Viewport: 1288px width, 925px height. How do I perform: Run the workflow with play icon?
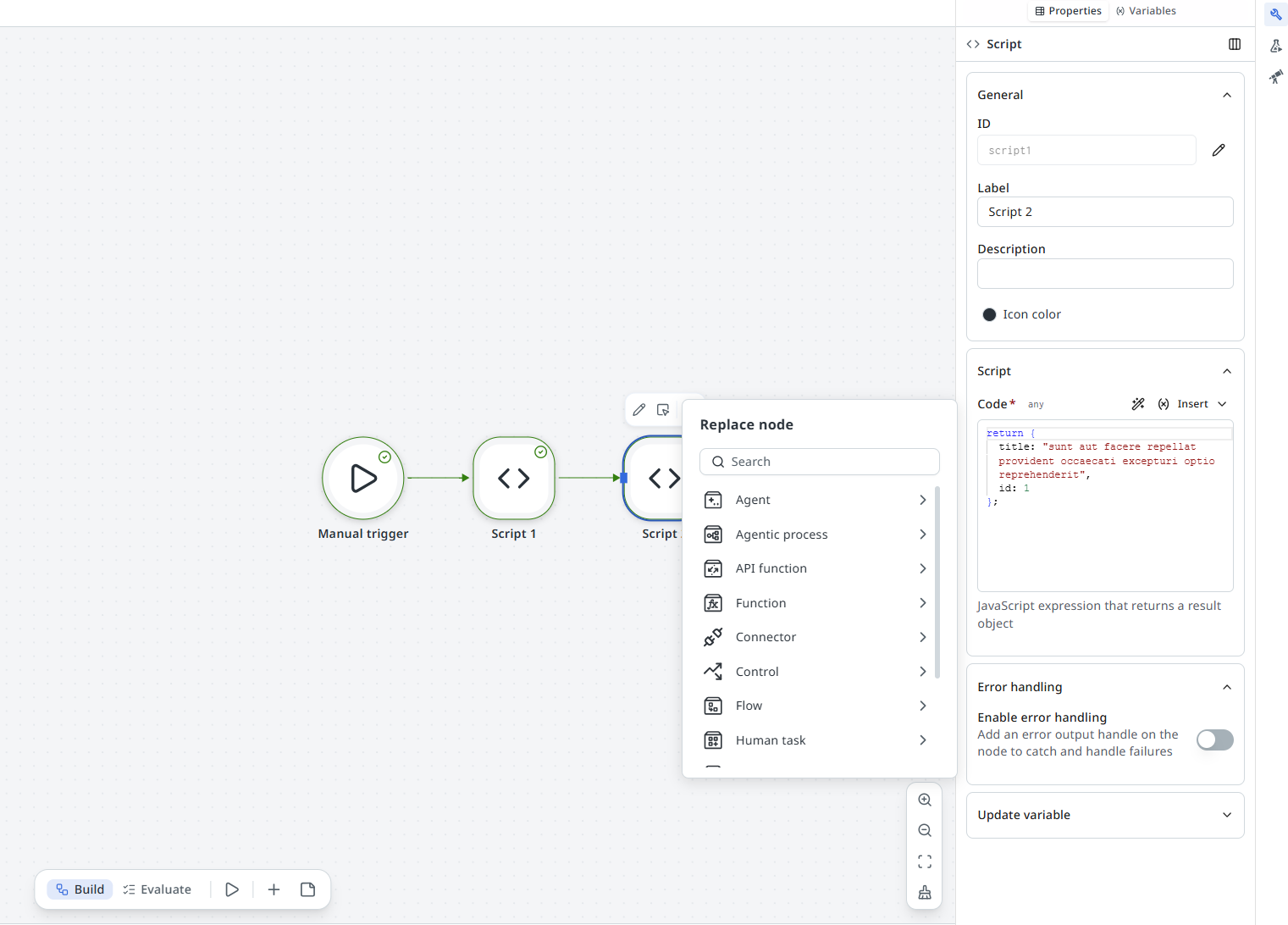coord(232,889)
